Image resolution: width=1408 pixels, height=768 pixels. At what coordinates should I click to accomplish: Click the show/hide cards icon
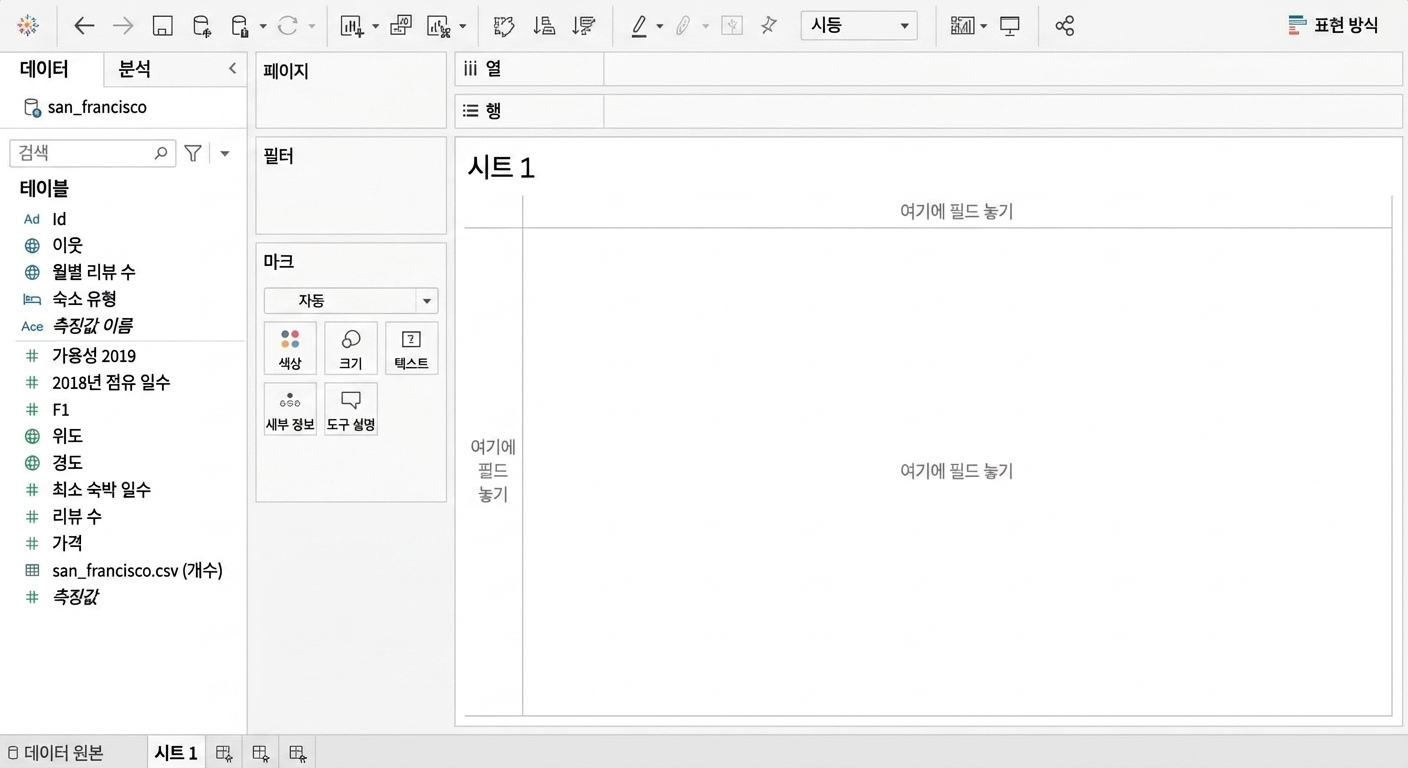coord(962,27)
